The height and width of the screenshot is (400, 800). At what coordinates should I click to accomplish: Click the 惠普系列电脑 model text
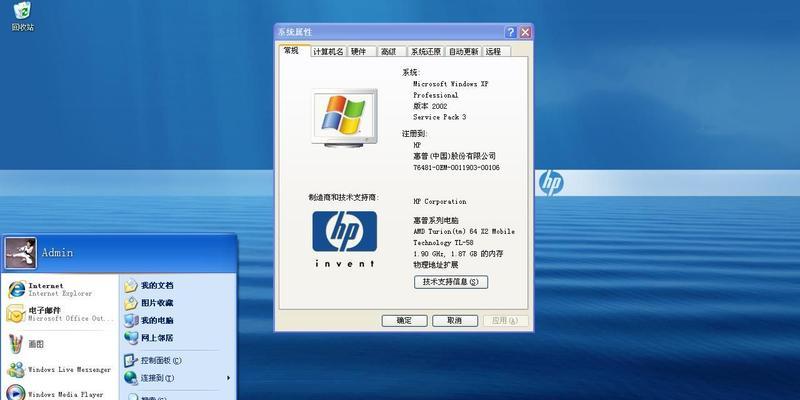pyautogui.click(x=436, y=220)
